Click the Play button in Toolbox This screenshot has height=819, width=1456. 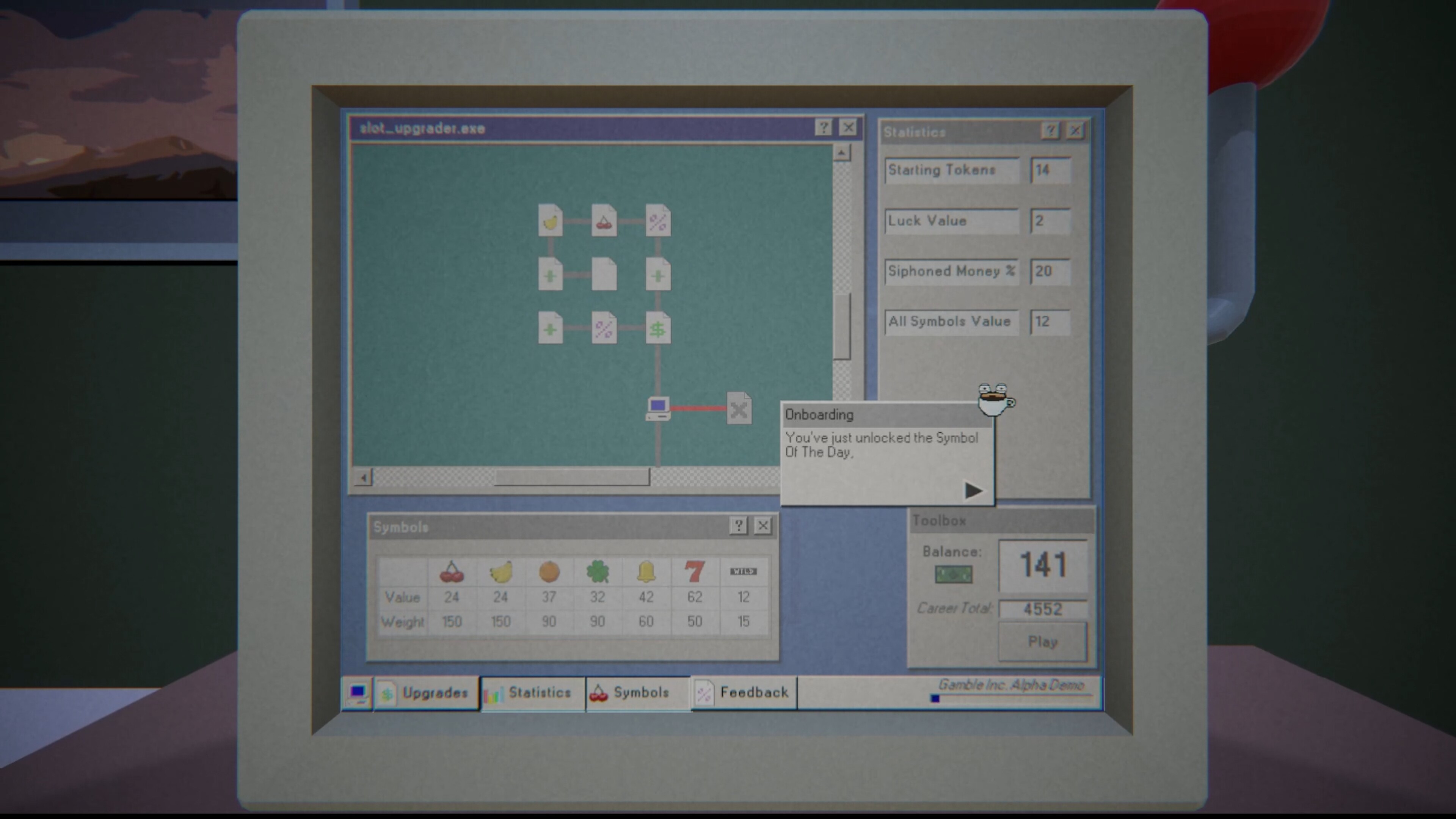[1043, 642]
